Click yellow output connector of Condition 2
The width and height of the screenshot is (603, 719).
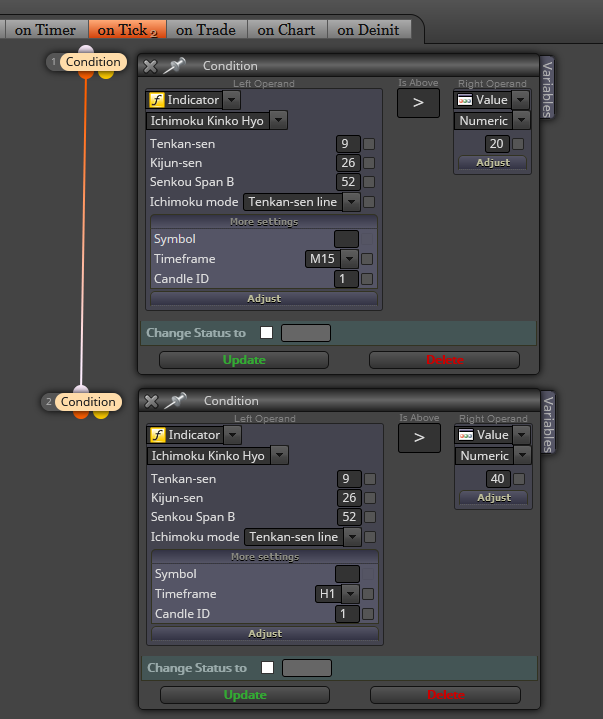click(x=100, y=414)
